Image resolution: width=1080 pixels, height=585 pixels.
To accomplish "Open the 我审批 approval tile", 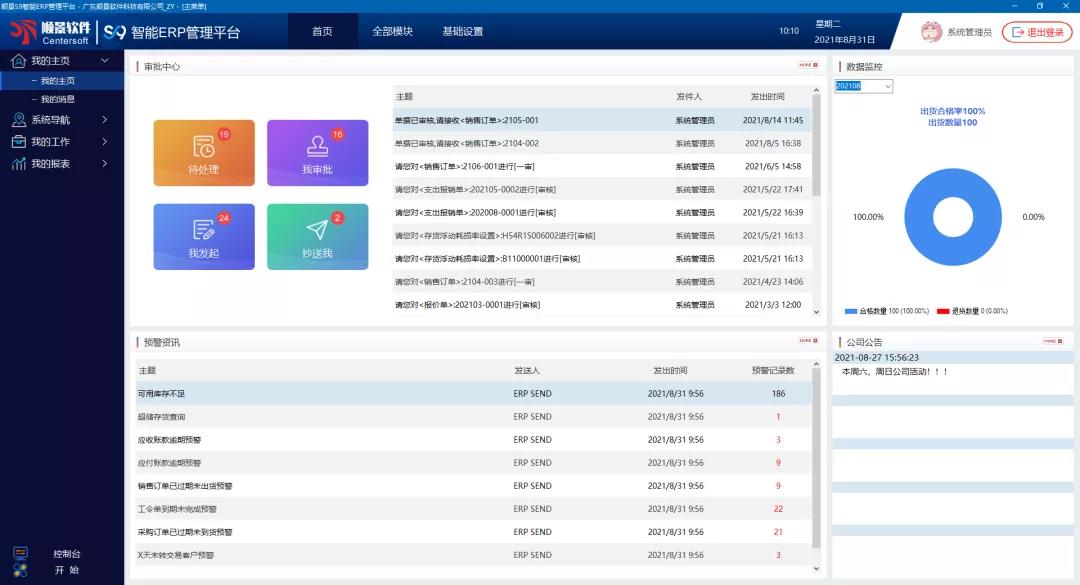I will [317, 153].
